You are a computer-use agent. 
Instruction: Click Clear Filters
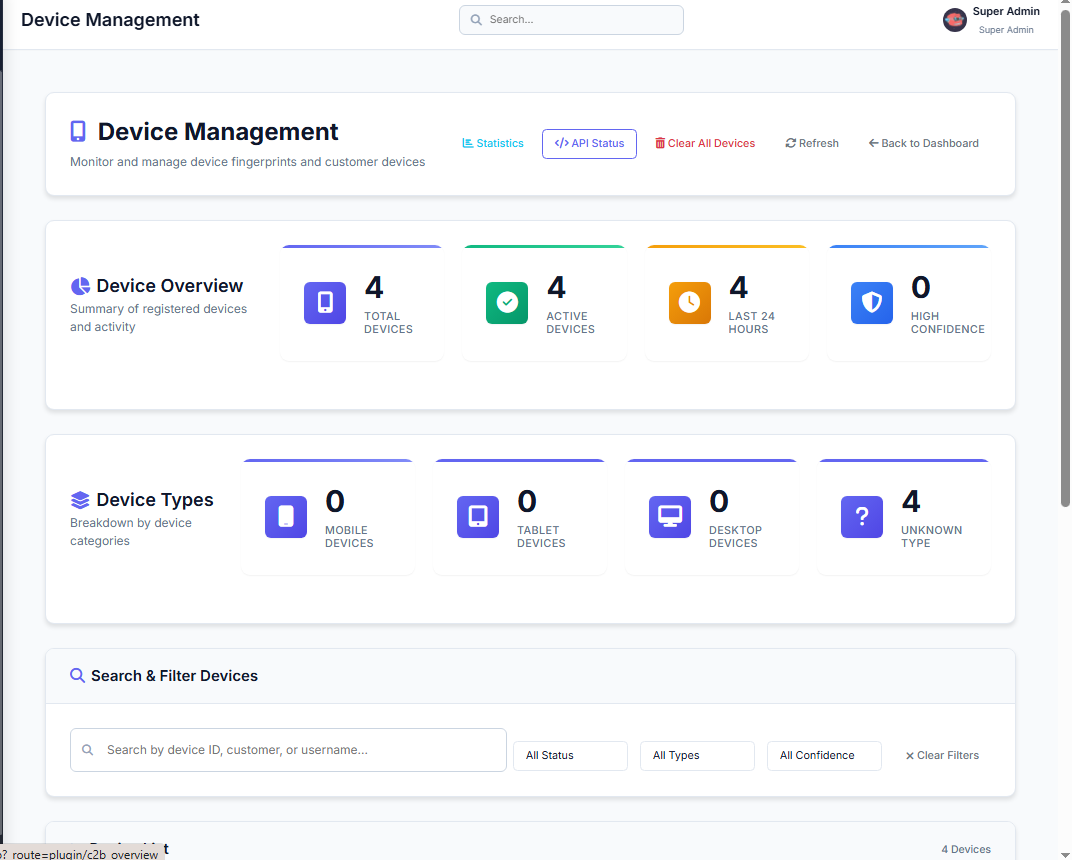(942, 756)
